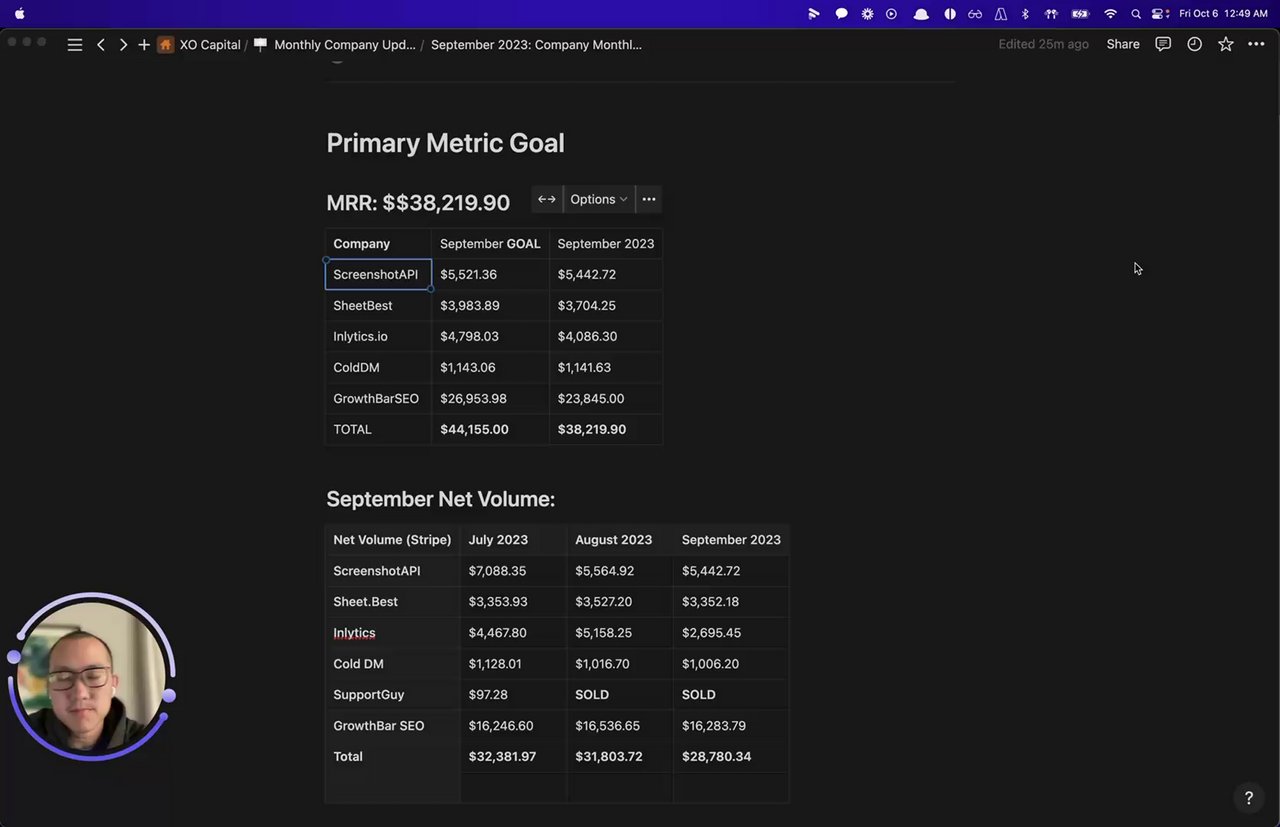Open the help question mark button

(x=1248, y=797)
